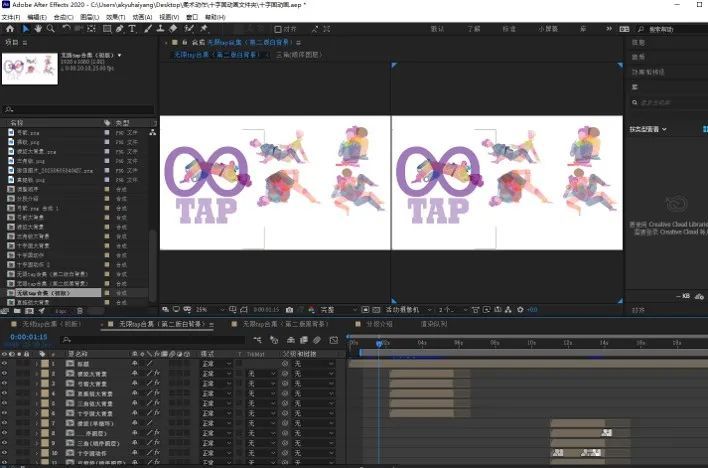
Task: Hide layer 1 with its eye icon
Action: [5, 364]
